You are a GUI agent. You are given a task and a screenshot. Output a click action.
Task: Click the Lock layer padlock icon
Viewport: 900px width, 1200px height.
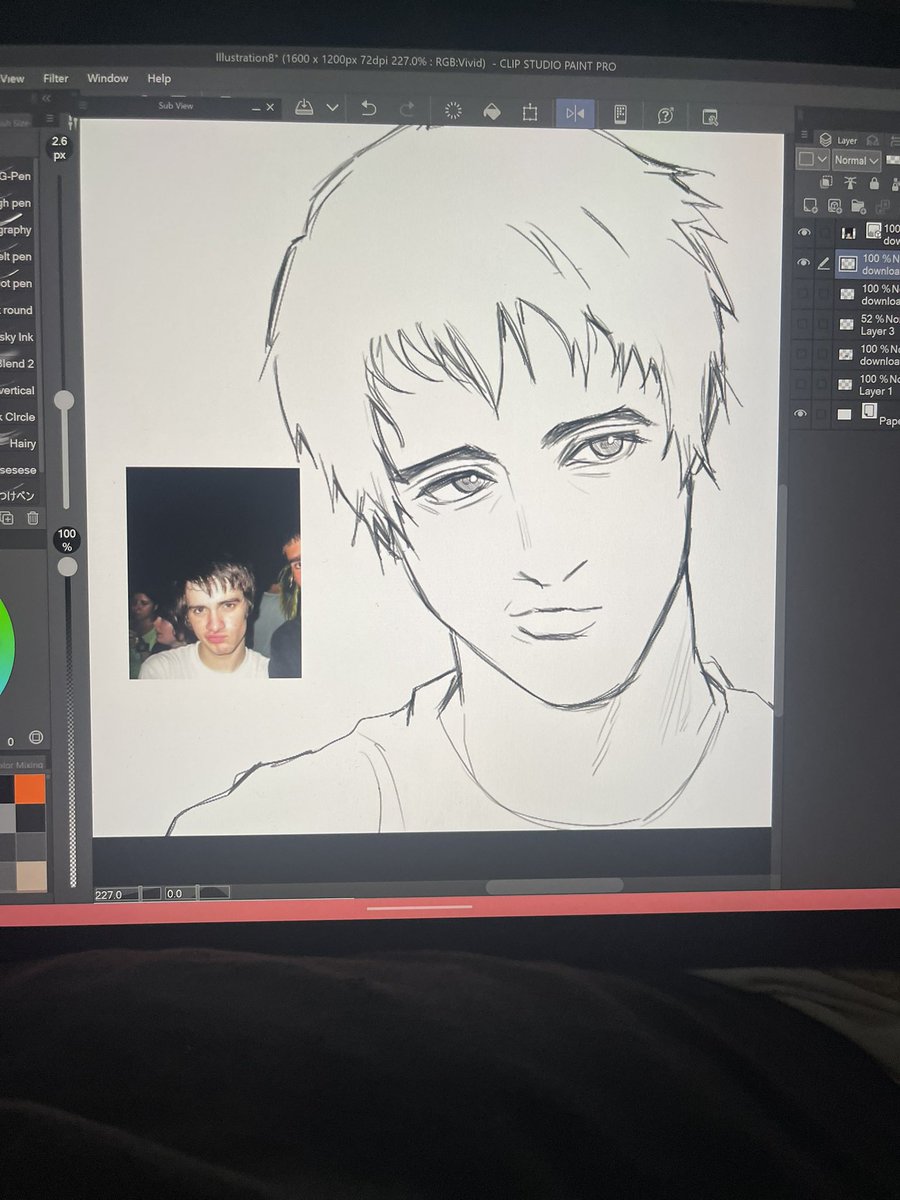coord(874,183)
